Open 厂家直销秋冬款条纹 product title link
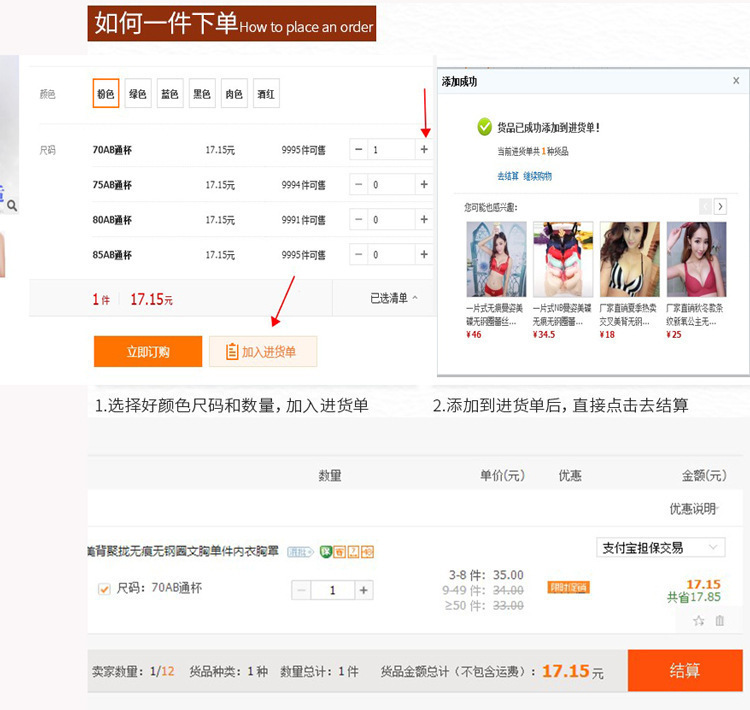The width and height of the screenshot is (750, 710). [x=695, y=314]
